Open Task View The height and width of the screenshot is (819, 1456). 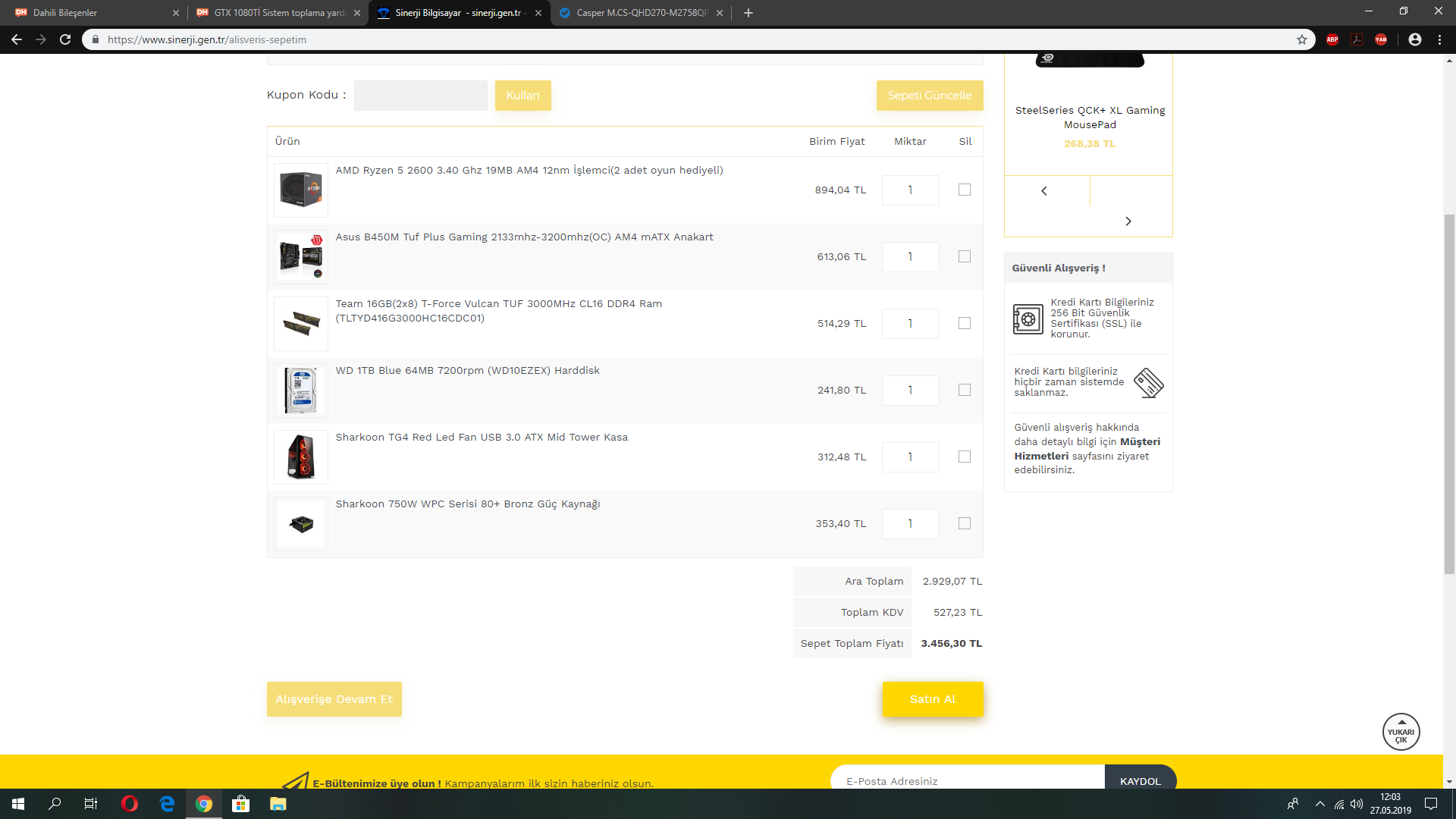[91, 804]
